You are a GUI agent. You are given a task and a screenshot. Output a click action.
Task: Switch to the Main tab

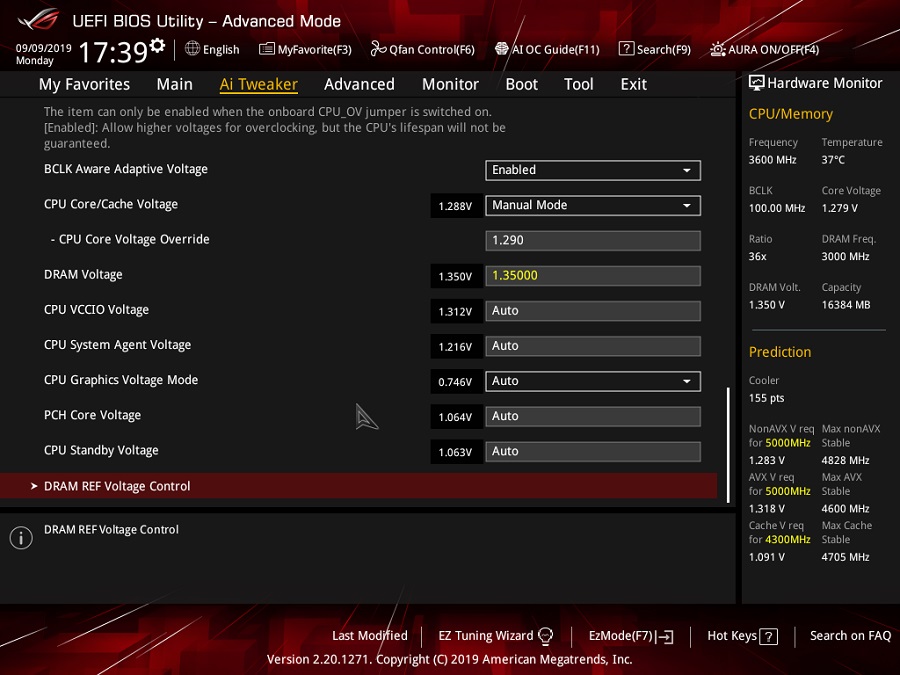point(174,84)
